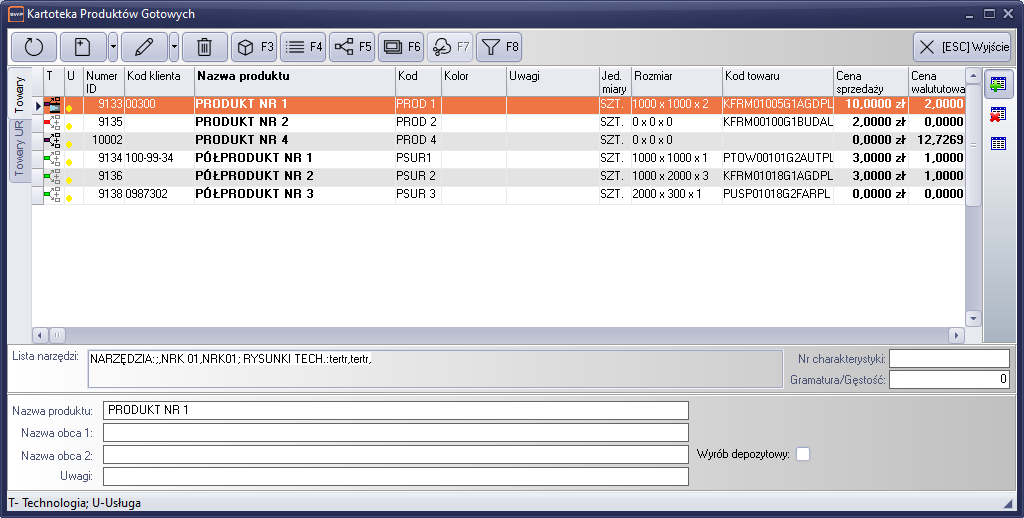Click the refresh circular arrow button

click(33, 46)
